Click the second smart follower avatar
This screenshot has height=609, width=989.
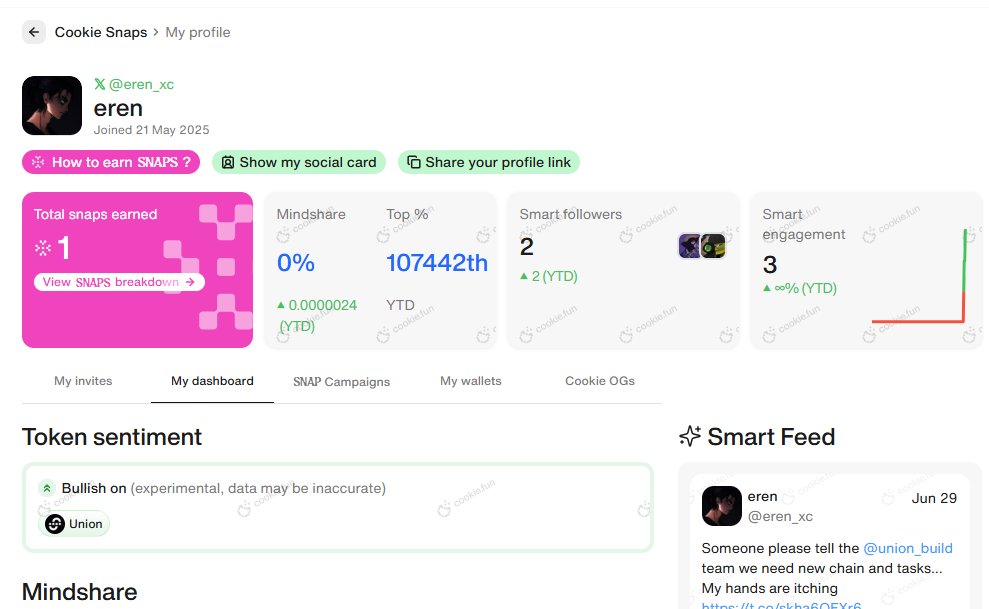pyautogui.click(x=713, y=246)
